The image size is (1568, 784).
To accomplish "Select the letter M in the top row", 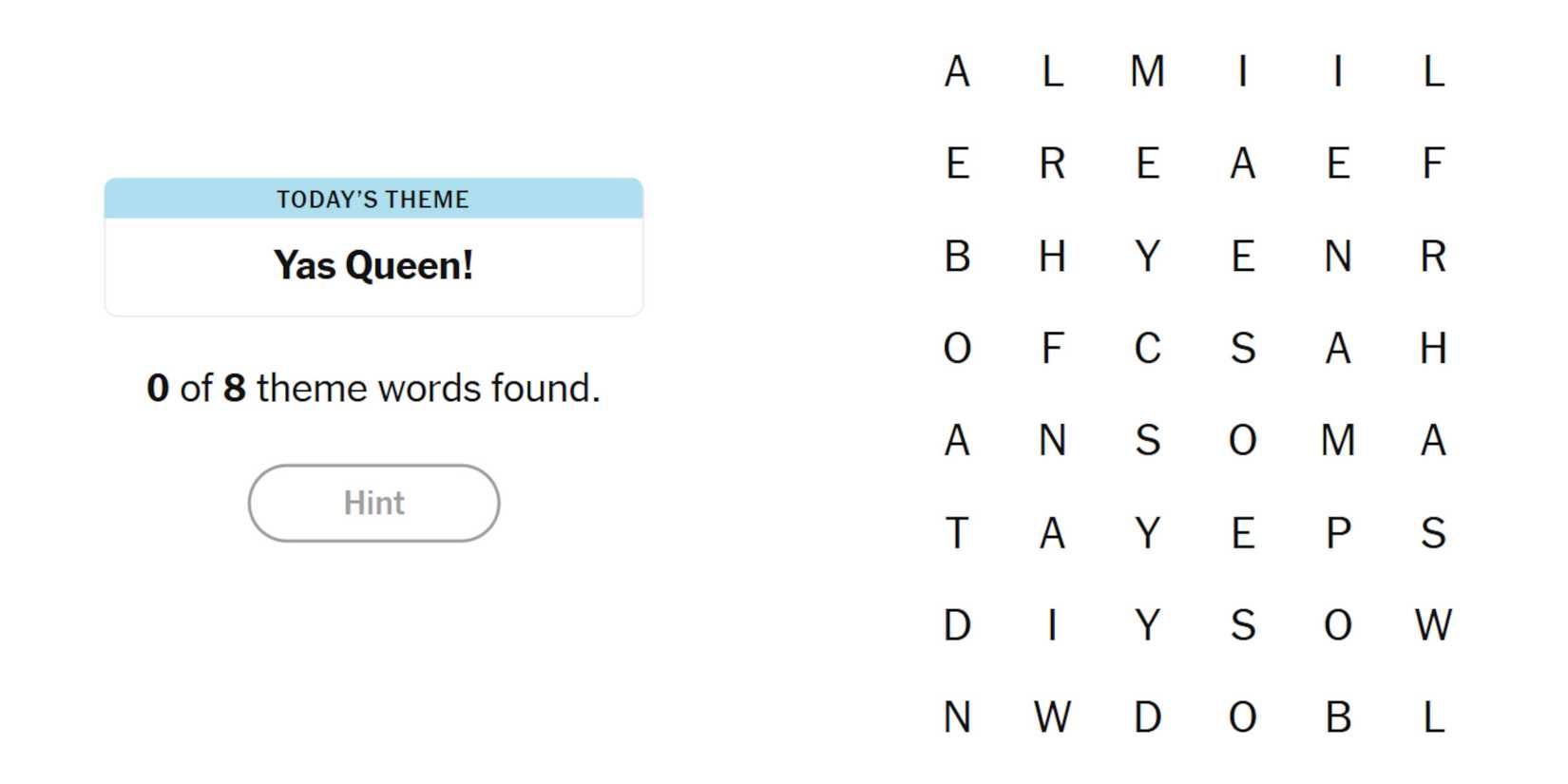I will [x=1147, y=71].
